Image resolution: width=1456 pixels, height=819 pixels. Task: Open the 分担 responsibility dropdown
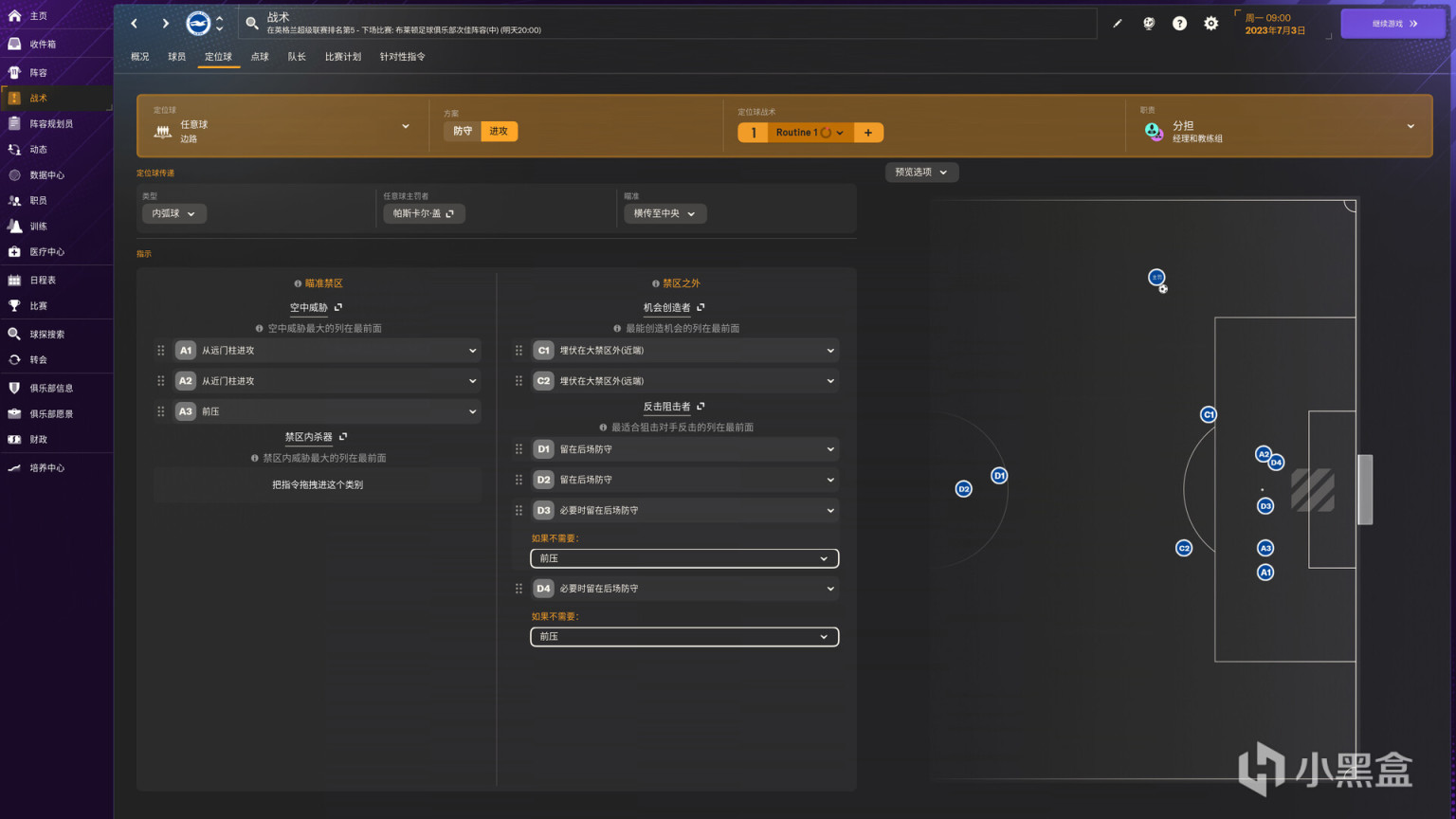tap(1280, 126)
